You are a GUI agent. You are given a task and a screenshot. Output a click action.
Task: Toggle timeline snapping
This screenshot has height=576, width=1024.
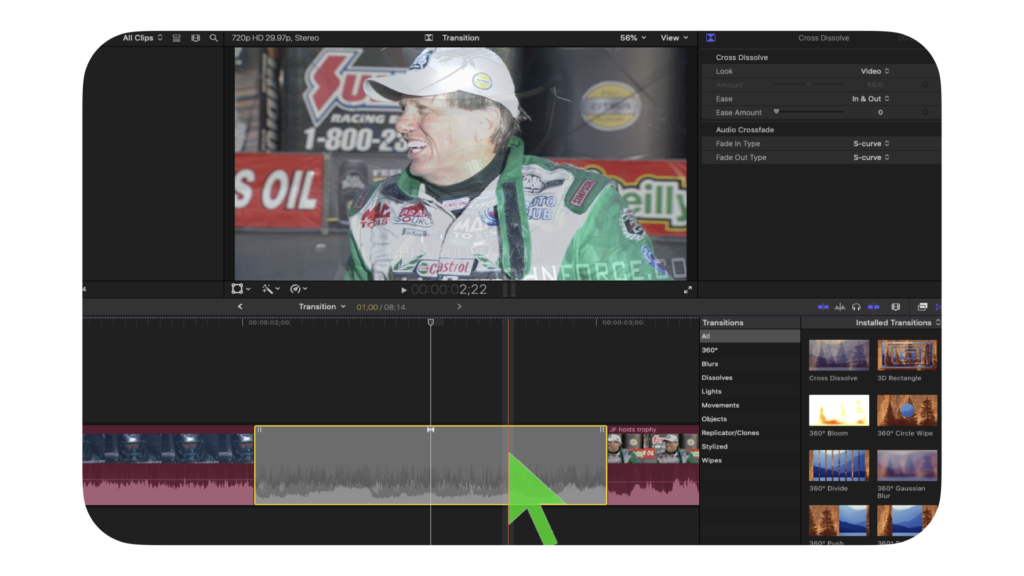[x=873, y=307]
